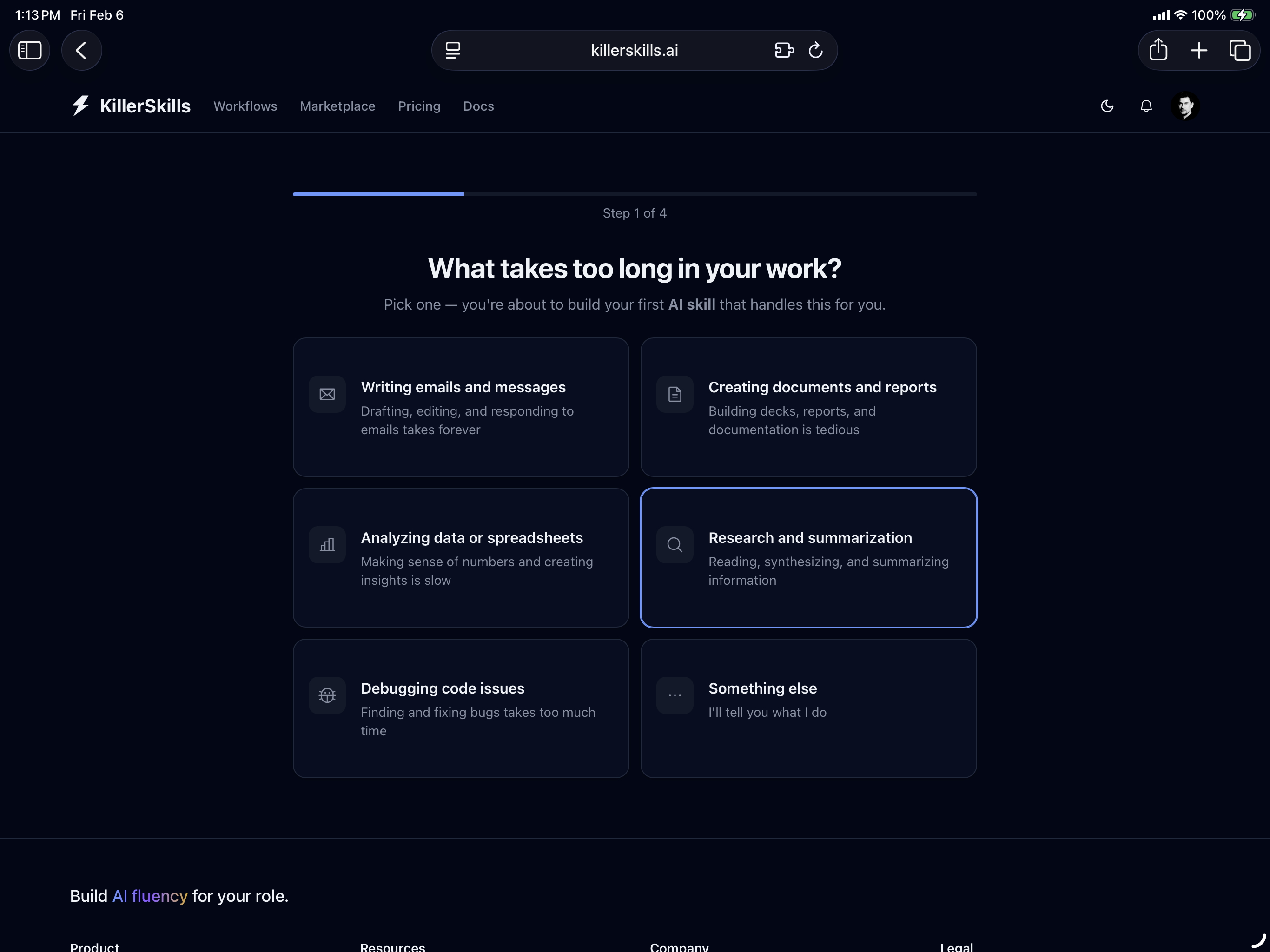Toggle dark mode with the moon icon
Viewport: 1270px width, 952px height.
click(x=1107, y=106)
